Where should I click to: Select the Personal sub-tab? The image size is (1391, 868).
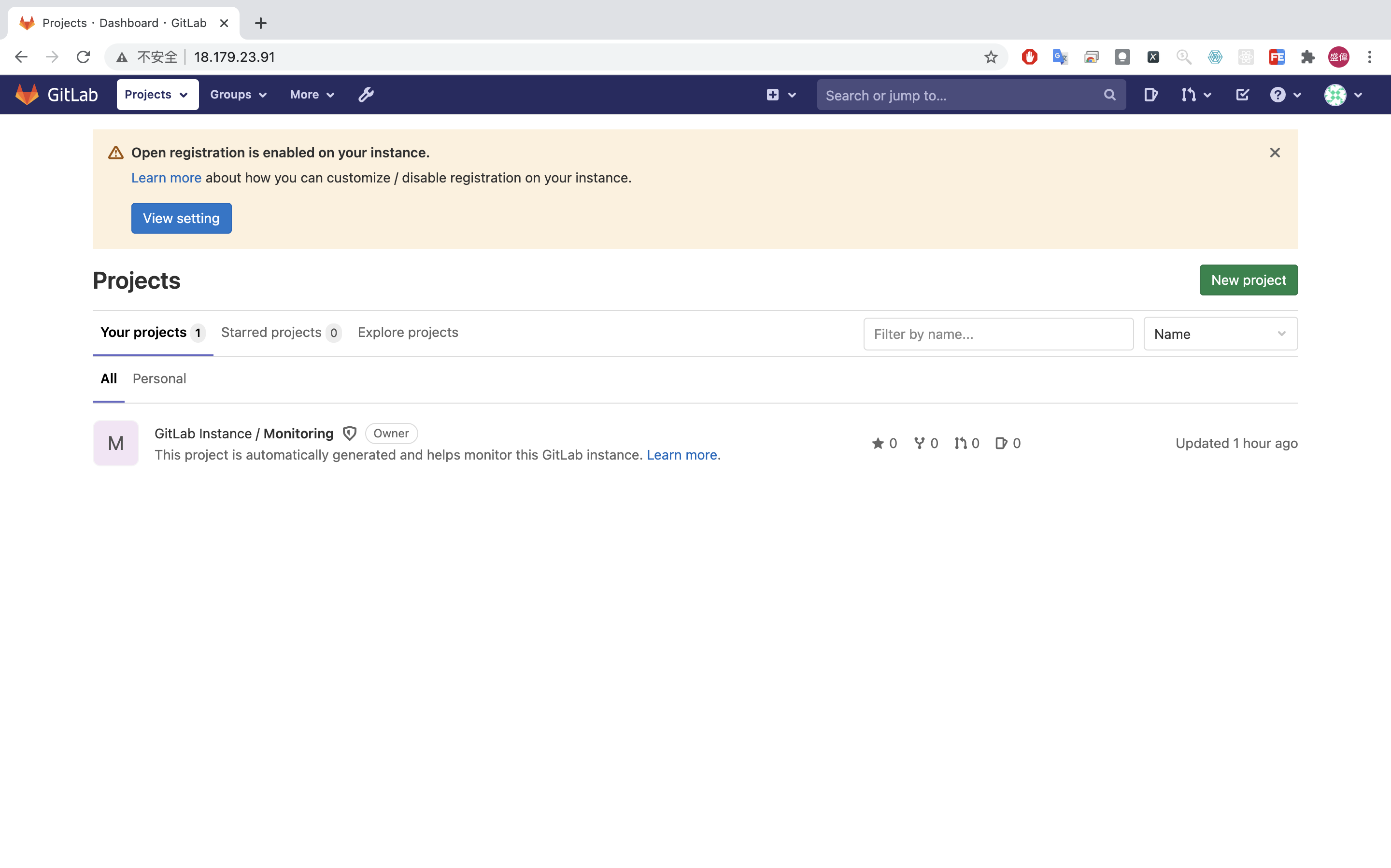pos(159,379)
